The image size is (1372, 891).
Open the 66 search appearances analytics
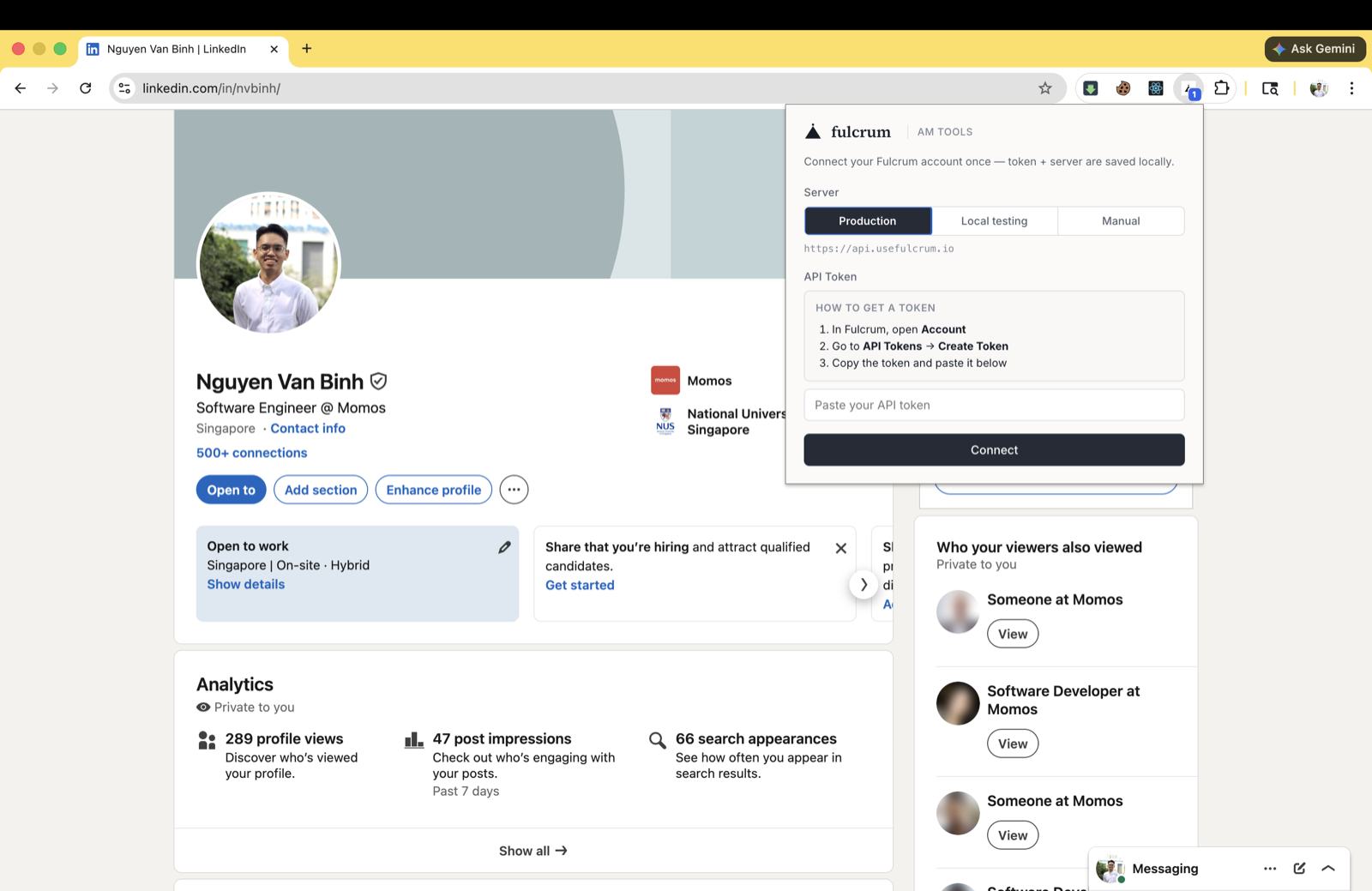click(x=756, y=738)
